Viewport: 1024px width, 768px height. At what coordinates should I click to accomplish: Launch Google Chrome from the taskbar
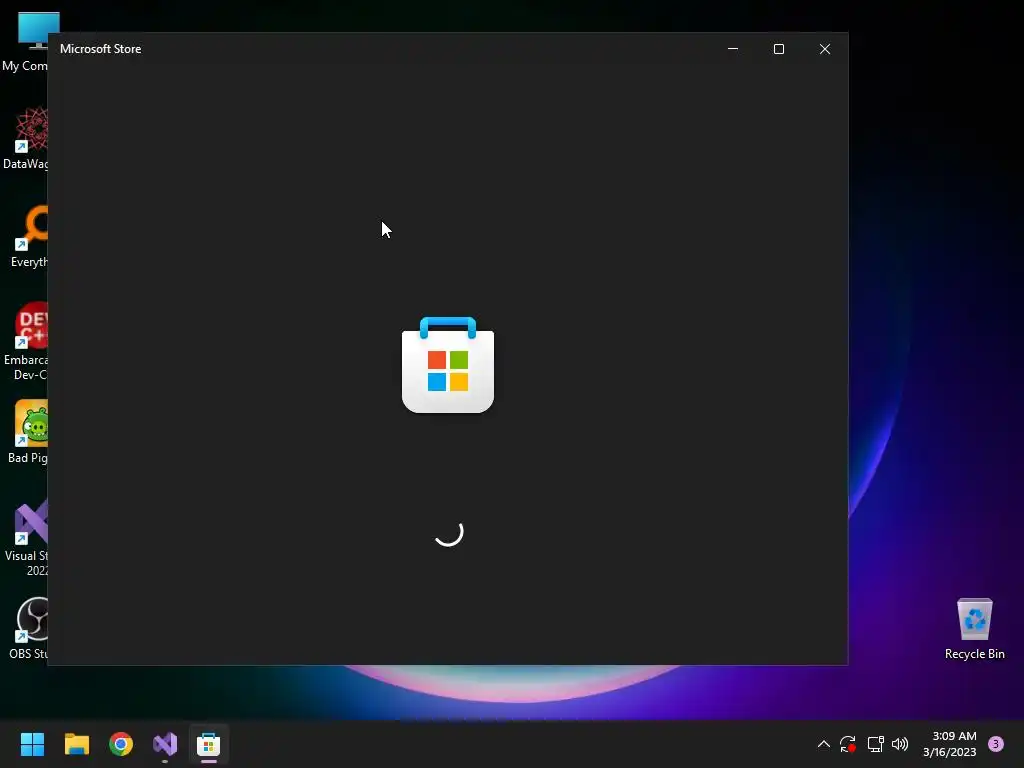[121, 744]
